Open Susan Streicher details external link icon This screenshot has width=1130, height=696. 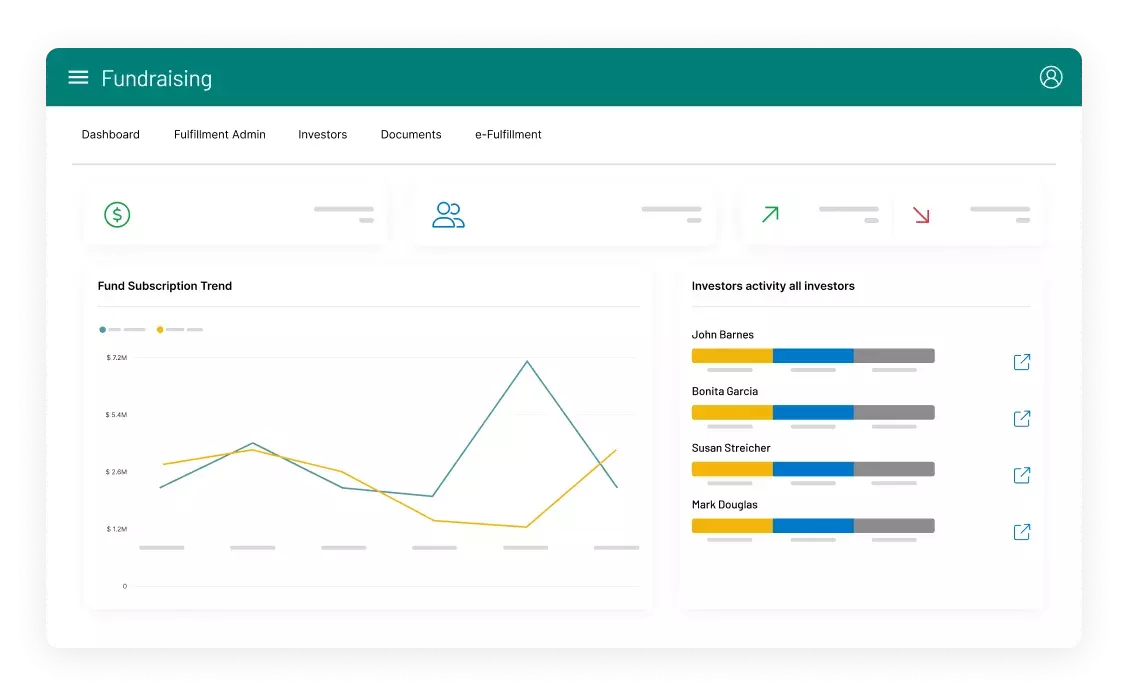[x=1021, y=475]
